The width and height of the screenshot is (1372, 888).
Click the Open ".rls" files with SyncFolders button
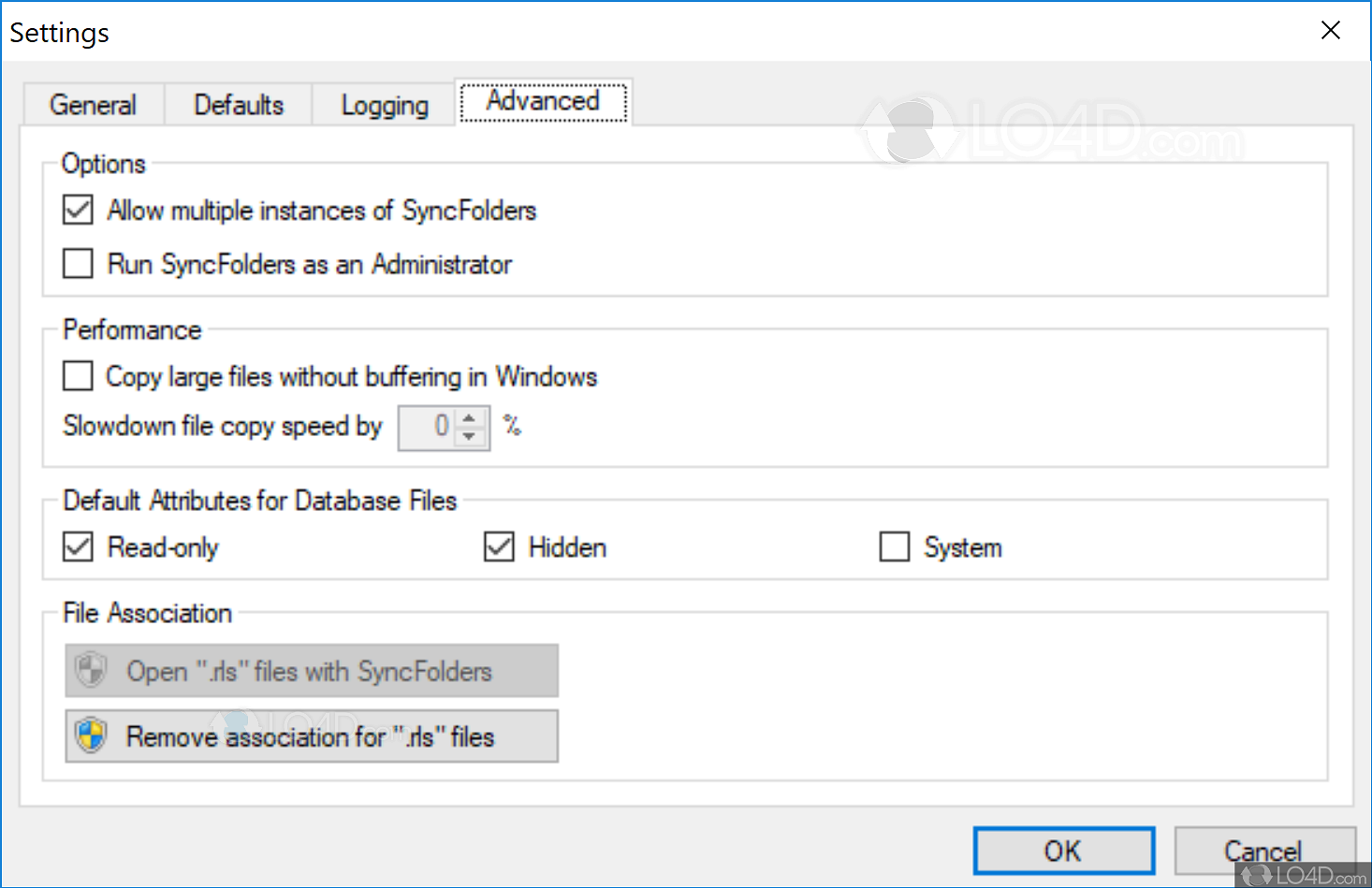pyautogui.click(x=311, y=671)
